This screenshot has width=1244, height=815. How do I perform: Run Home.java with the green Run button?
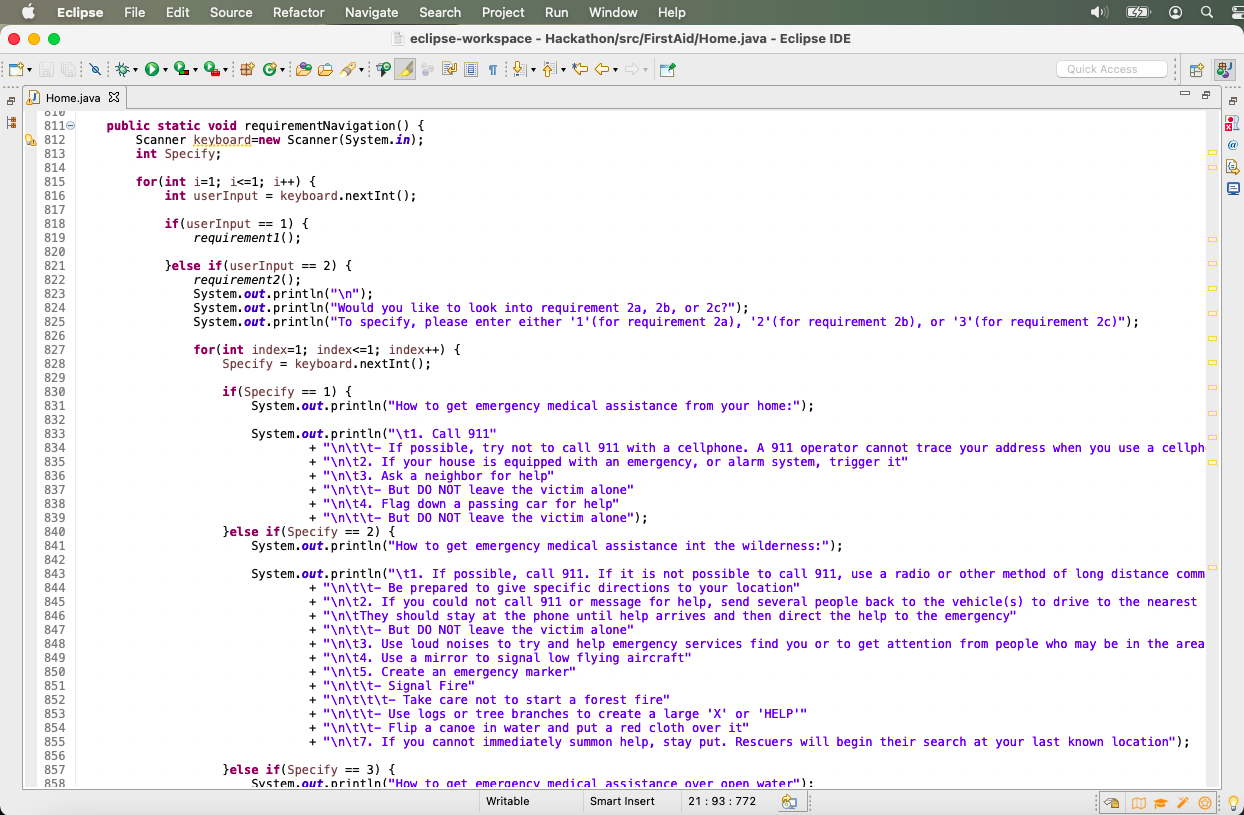tap(152, 70)
